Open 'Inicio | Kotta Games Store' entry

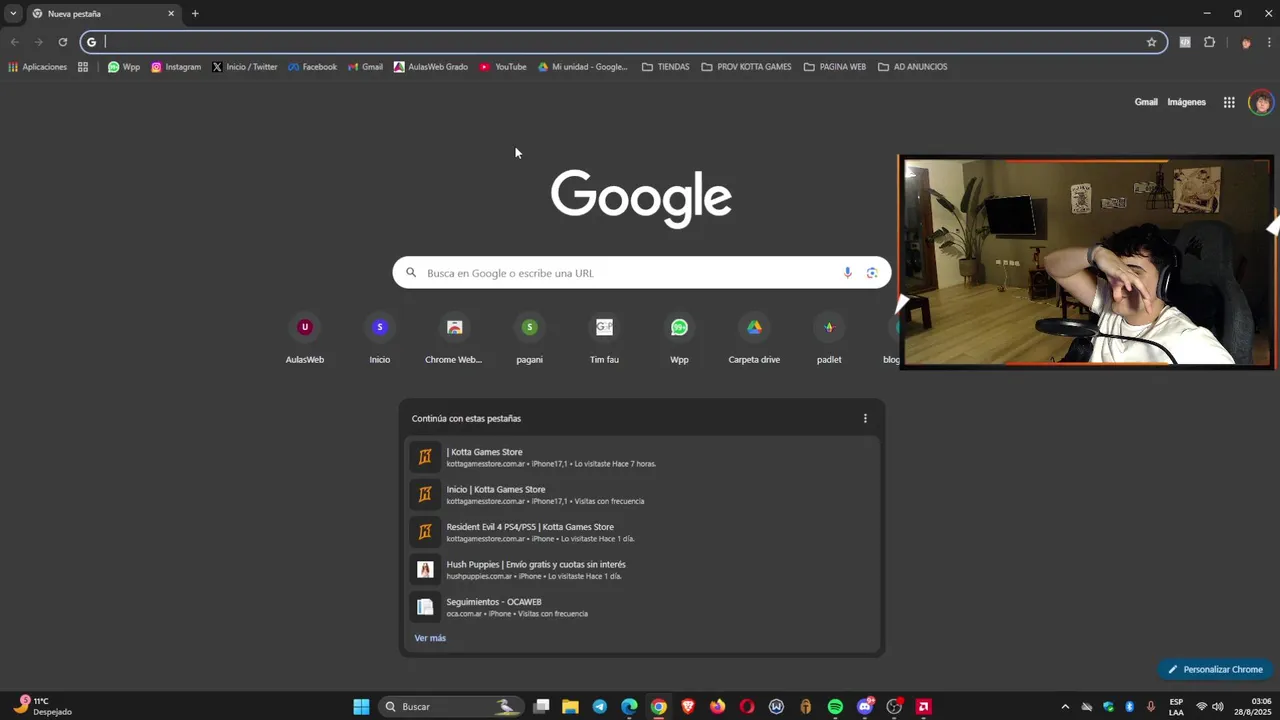642,495
